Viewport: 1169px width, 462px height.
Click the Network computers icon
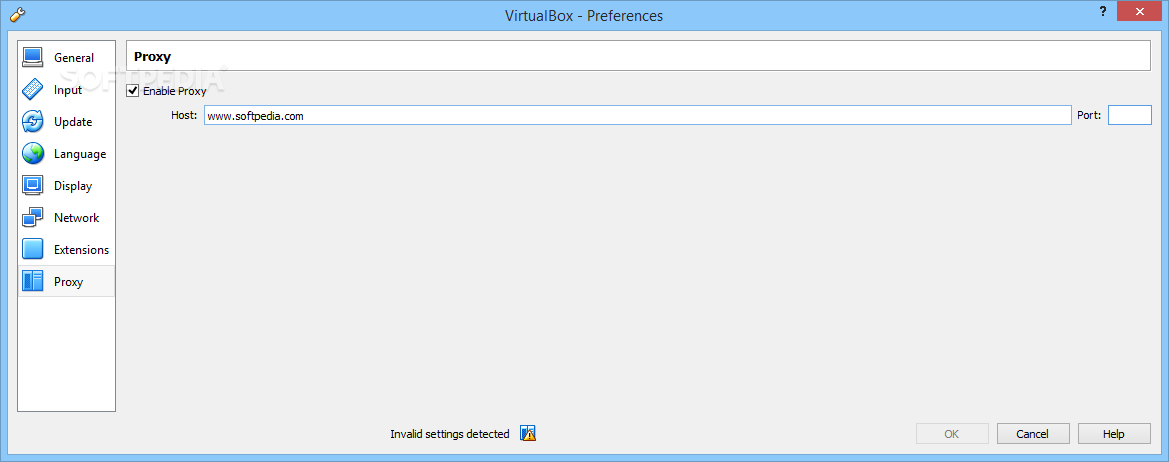click(x=33, y=218)
